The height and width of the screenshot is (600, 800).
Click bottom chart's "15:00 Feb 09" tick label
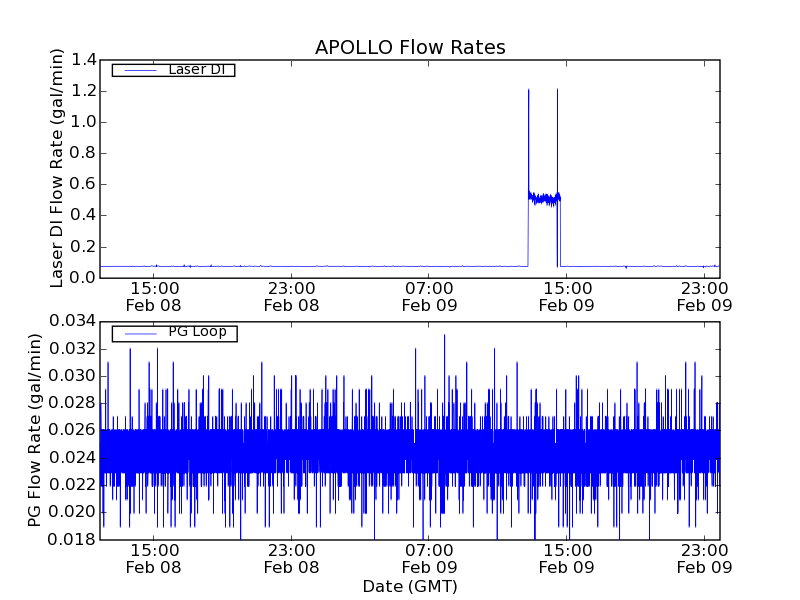567,558
